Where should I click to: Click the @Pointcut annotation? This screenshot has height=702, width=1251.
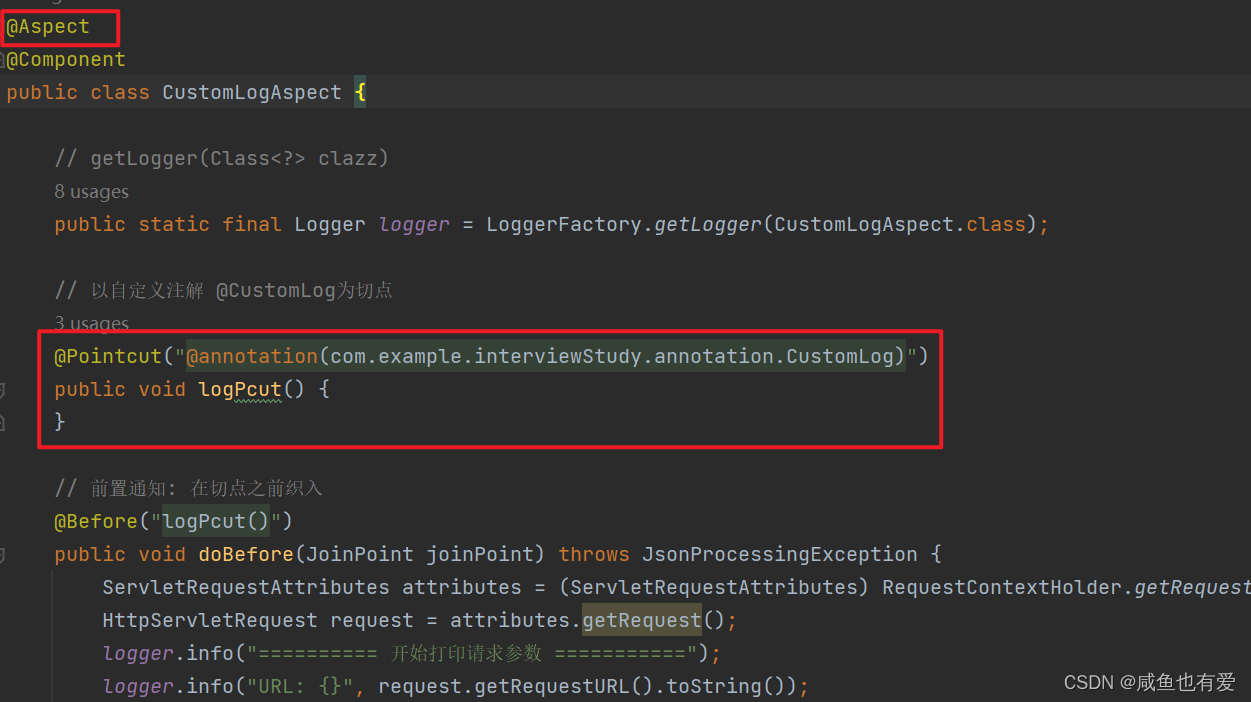[x=108, y=356]
